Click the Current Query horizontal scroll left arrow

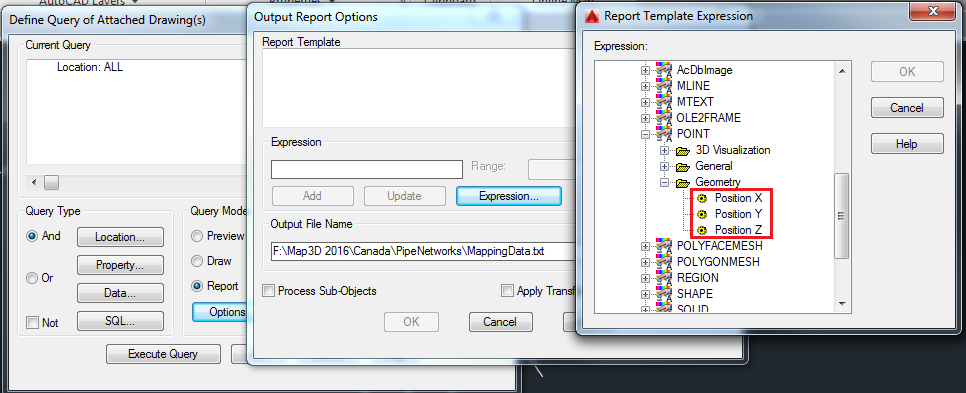tap(34, 182)
